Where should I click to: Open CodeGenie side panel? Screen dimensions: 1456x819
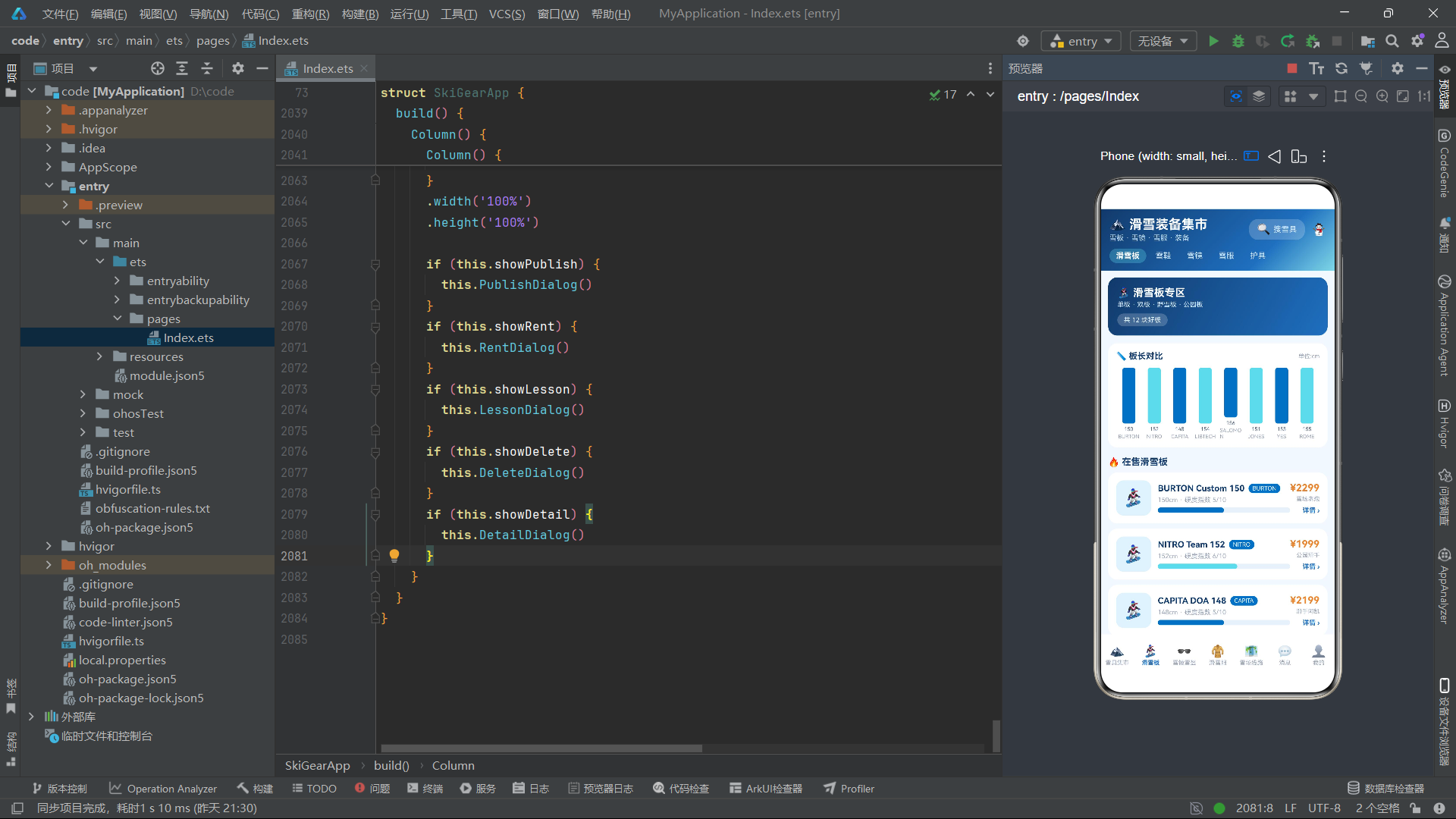pos(1445,163)
